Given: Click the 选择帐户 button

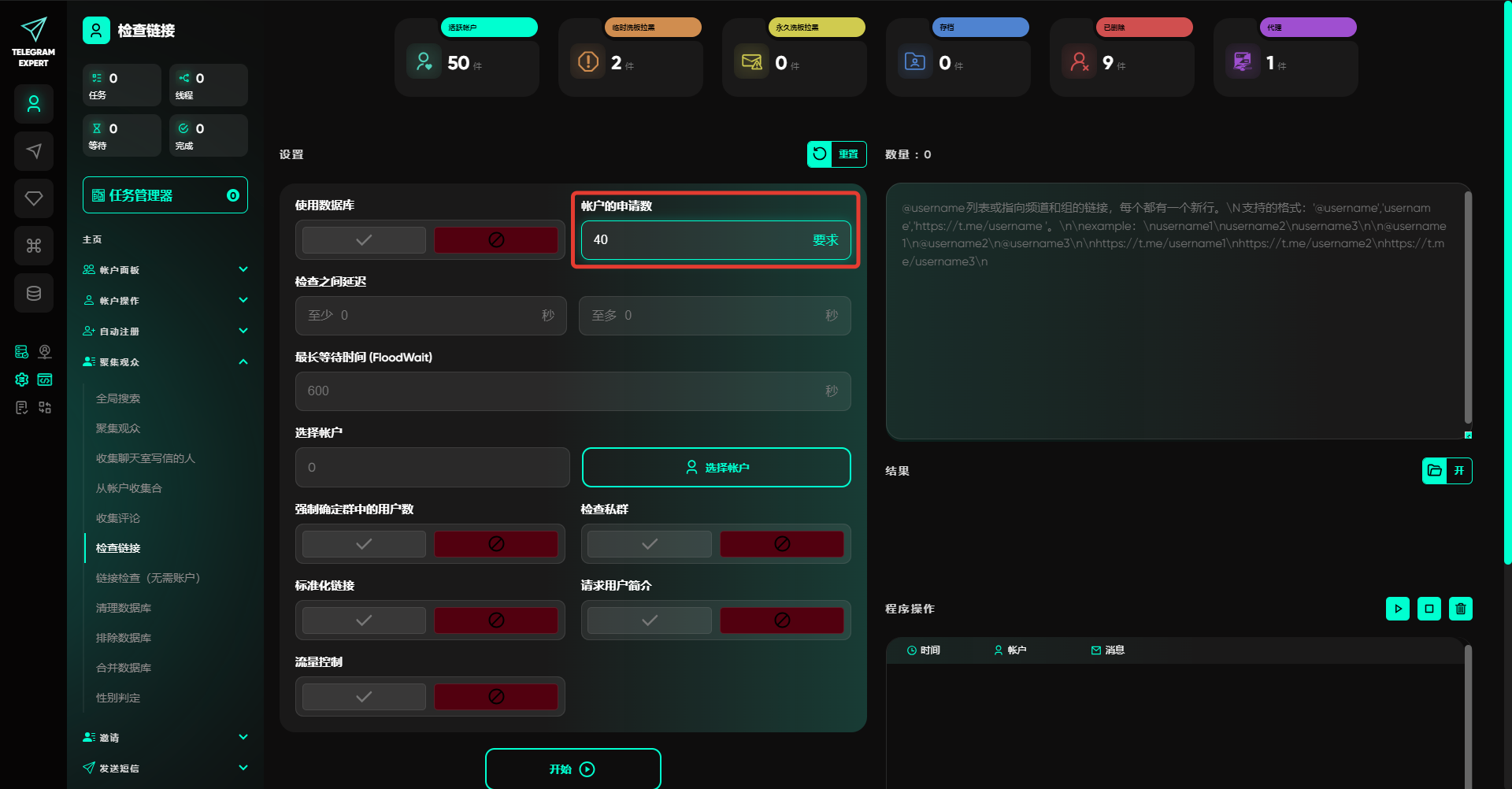Looking at the screenshot, I should [716, 468].
